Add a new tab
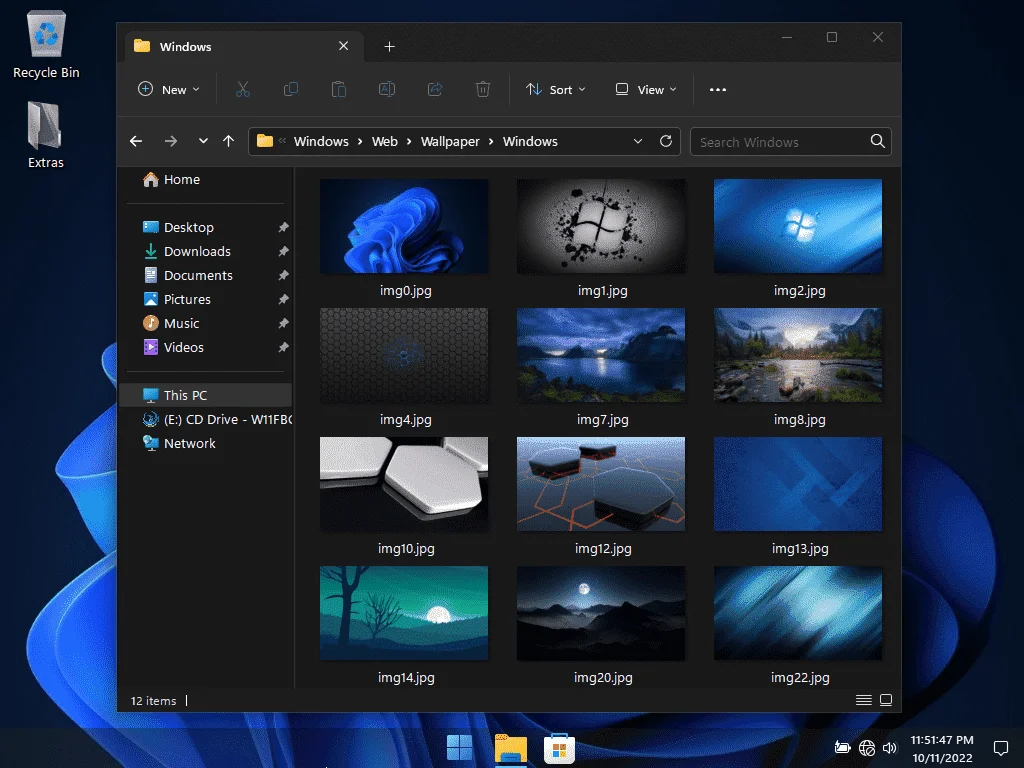 coord(389,46)
